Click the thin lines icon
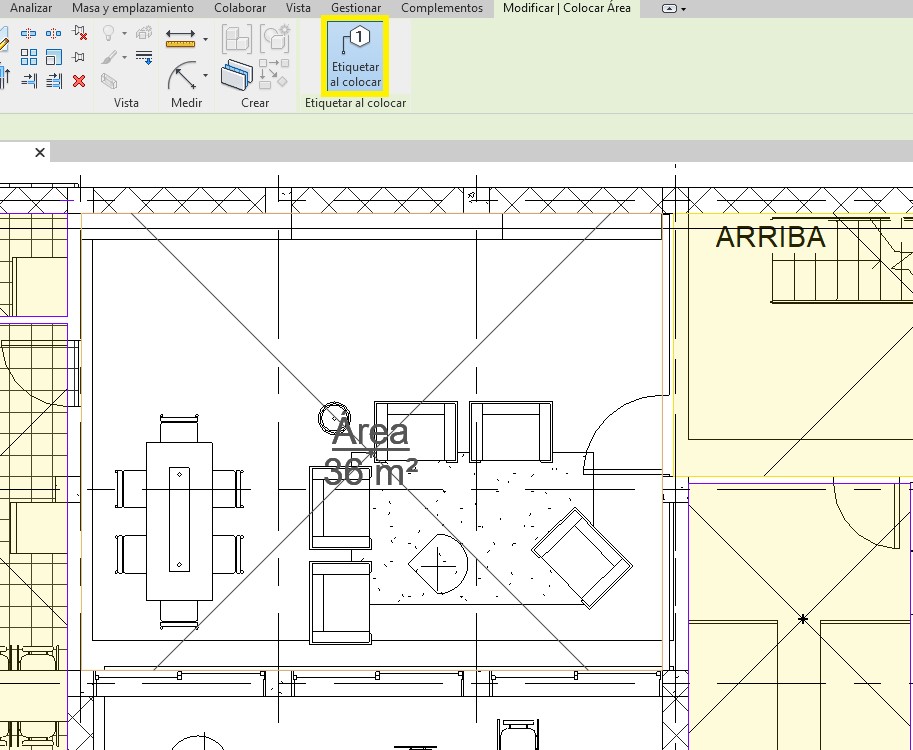 [144, 57]
